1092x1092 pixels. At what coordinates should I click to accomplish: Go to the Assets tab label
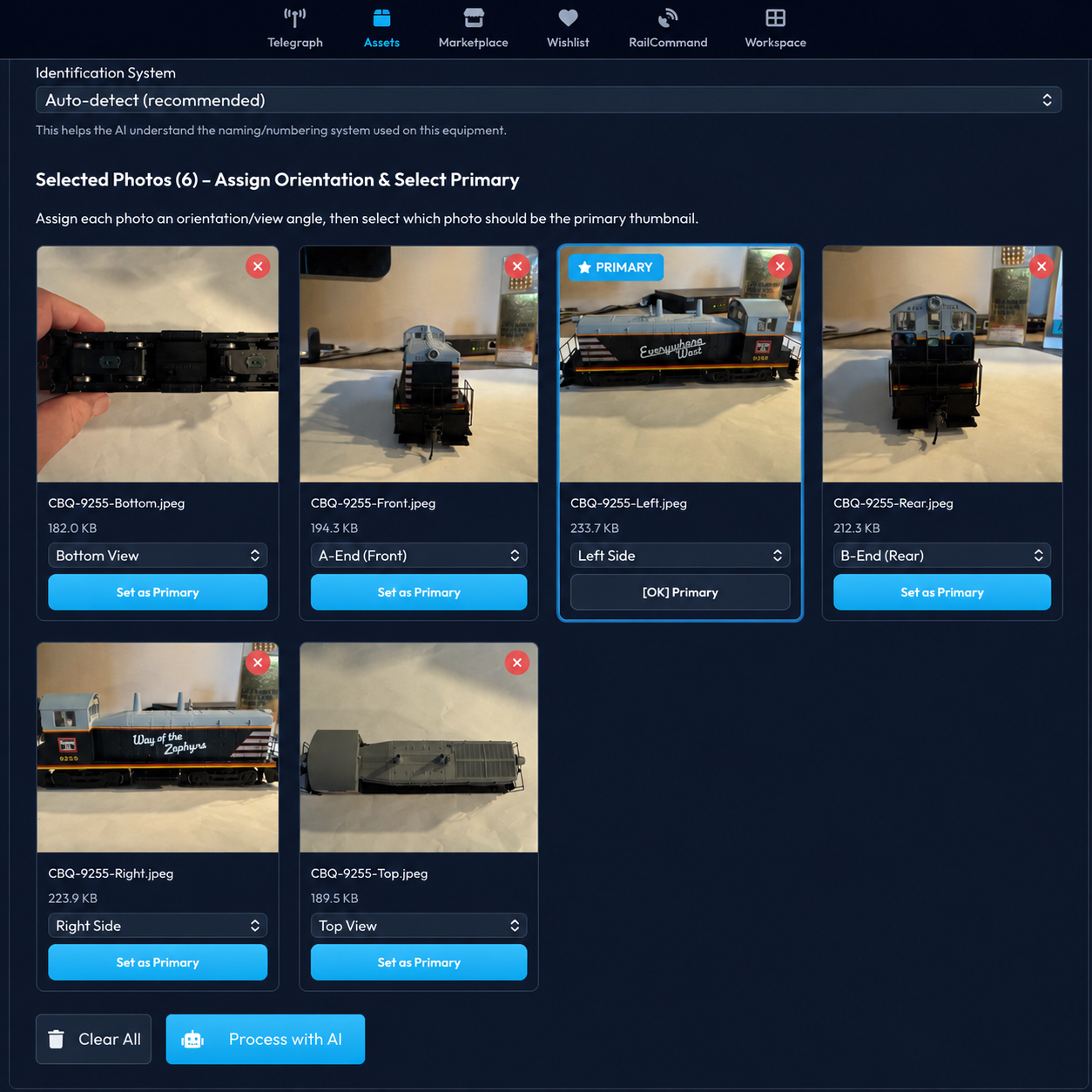coord(381,43)
